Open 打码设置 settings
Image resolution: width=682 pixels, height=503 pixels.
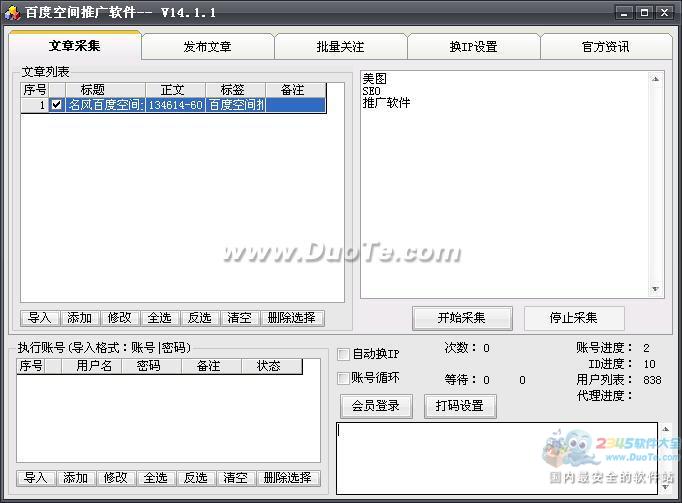click(x=460, y=406)
